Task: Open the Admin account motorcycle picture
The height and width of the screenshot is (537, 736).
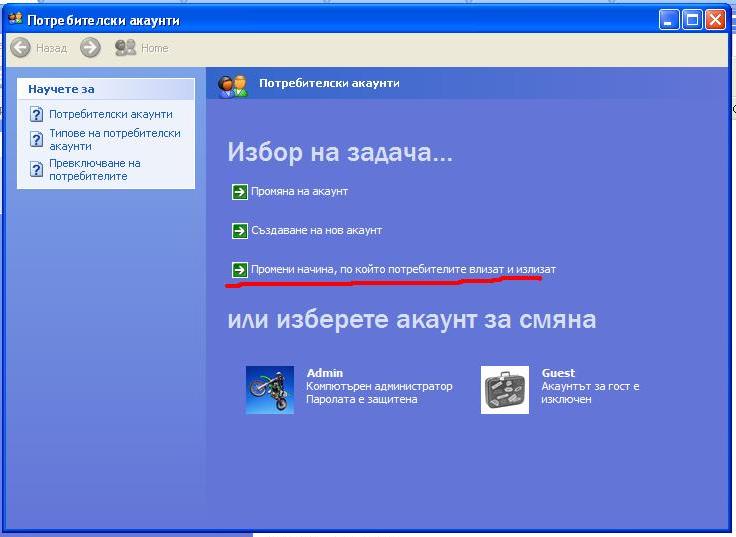Action: tap(270, 390)
